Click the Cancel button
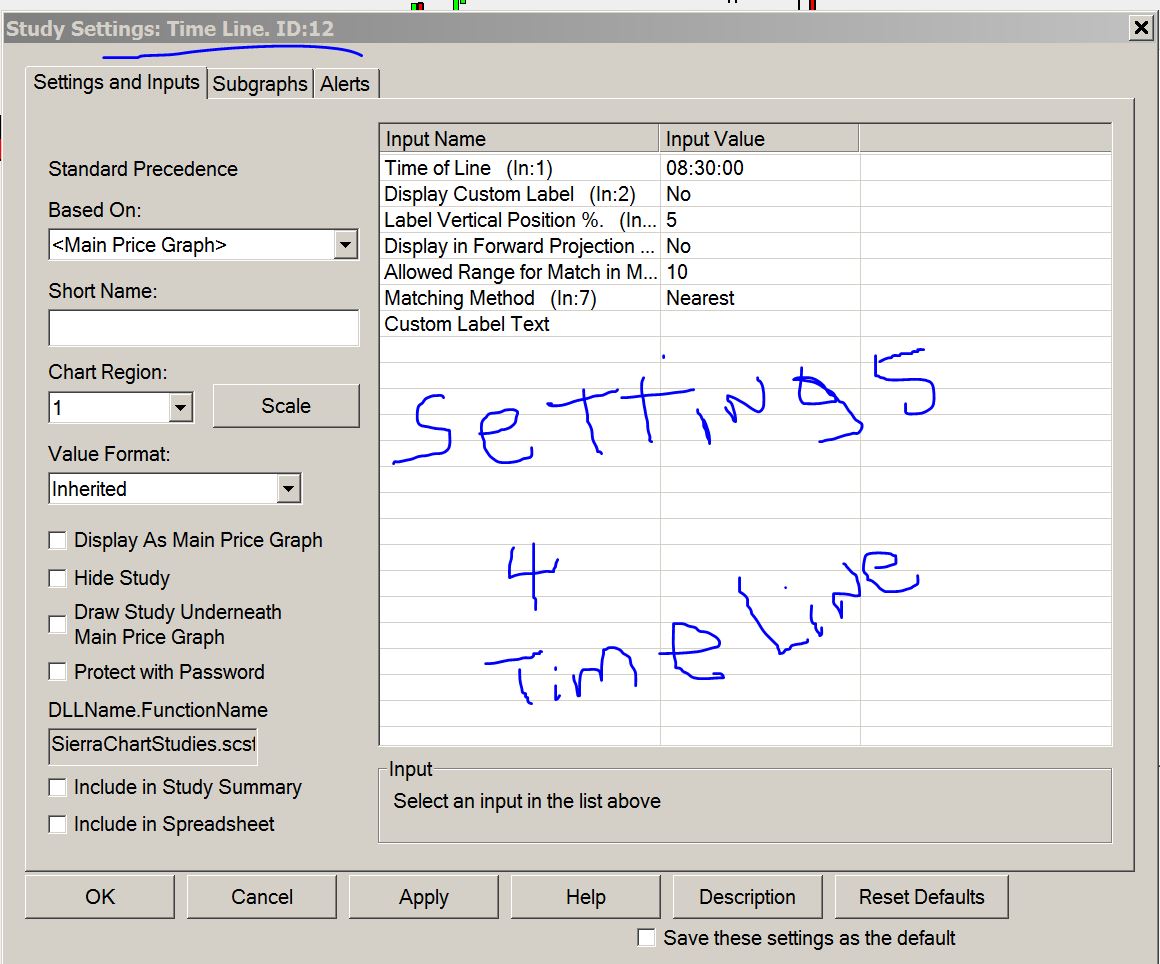1160x964 pixels. pyautogui.click(x=262, y=897)
